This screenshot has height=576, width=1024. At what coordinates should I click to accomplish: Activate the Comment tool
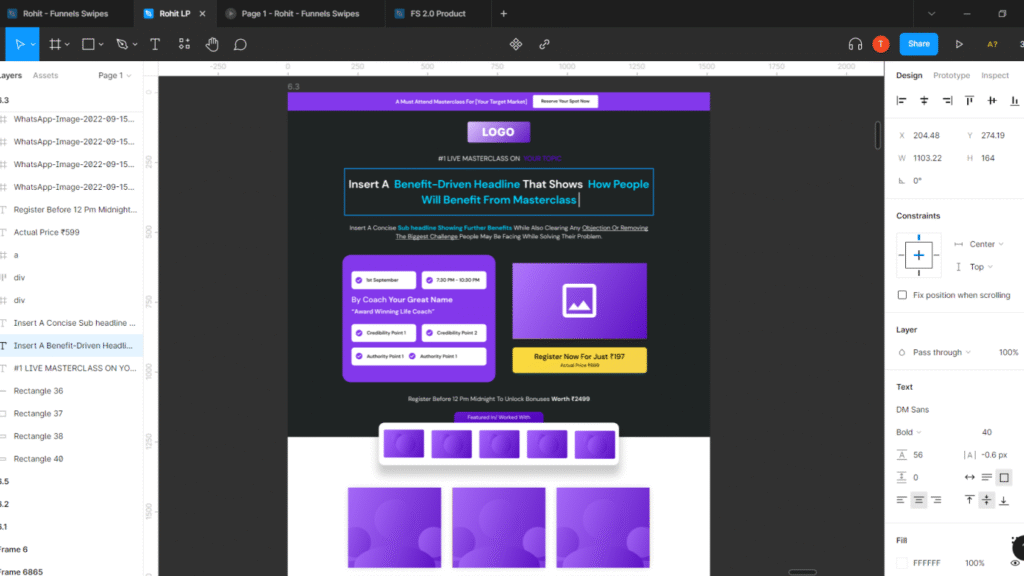pyautogui.click(x=240, y=44)
